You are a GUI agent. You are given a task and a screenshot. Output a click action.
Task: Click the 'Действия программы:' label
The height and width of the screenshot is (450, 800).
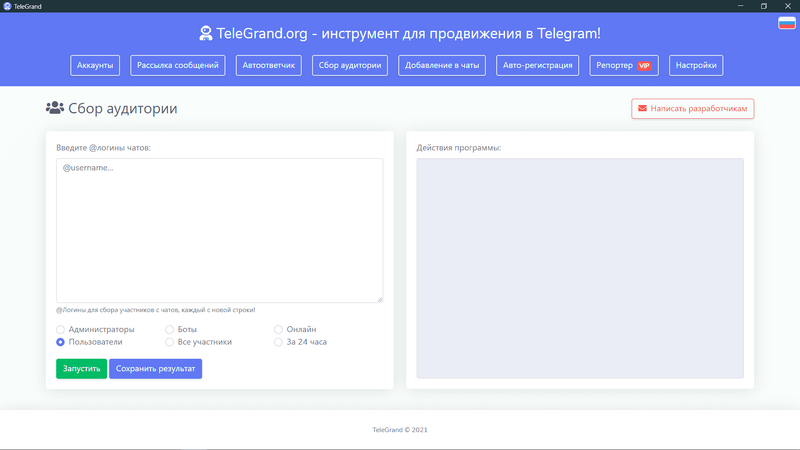pyautogui.click(x=459, y=147)
